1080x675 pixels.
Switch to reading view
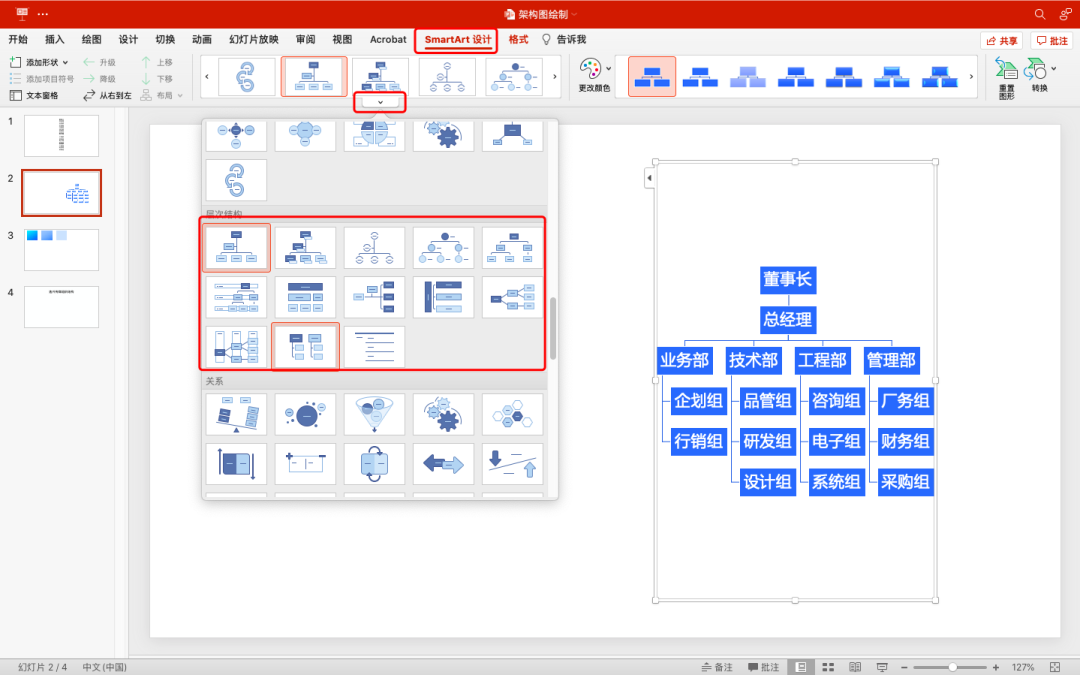point(855,667)
